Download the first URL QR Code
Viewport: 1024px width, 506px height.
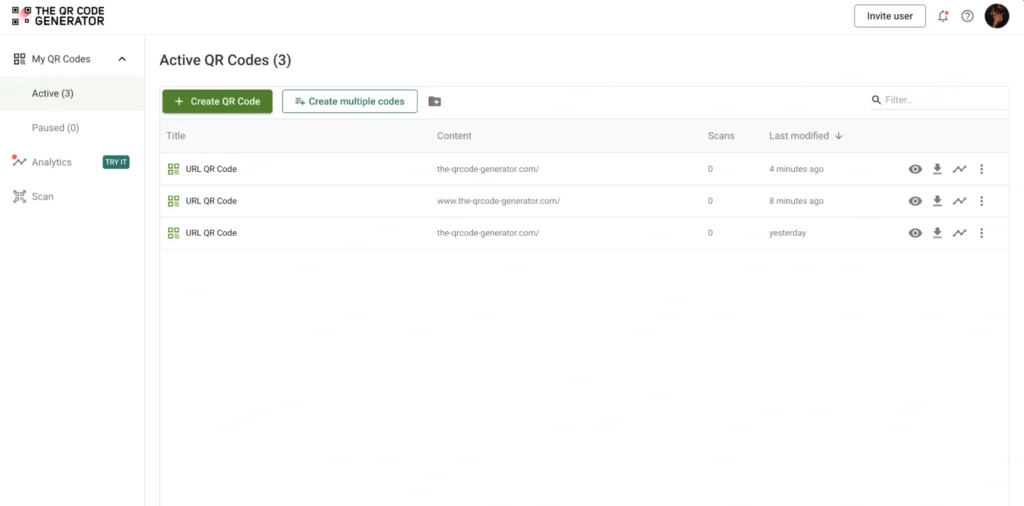point(937,169)
